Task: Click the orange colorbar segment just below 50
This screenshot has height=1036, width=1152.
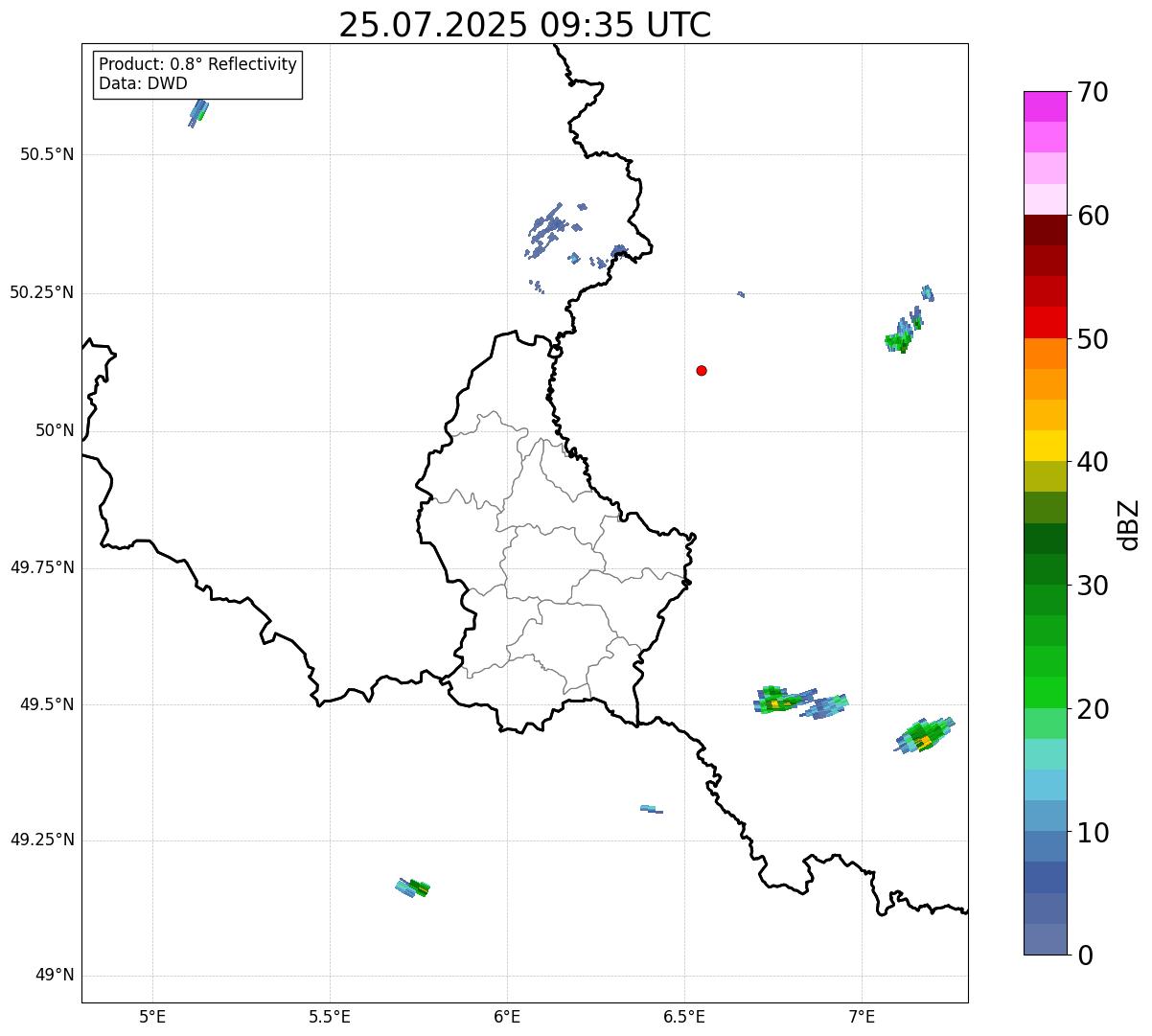Action: (1045, 354)
